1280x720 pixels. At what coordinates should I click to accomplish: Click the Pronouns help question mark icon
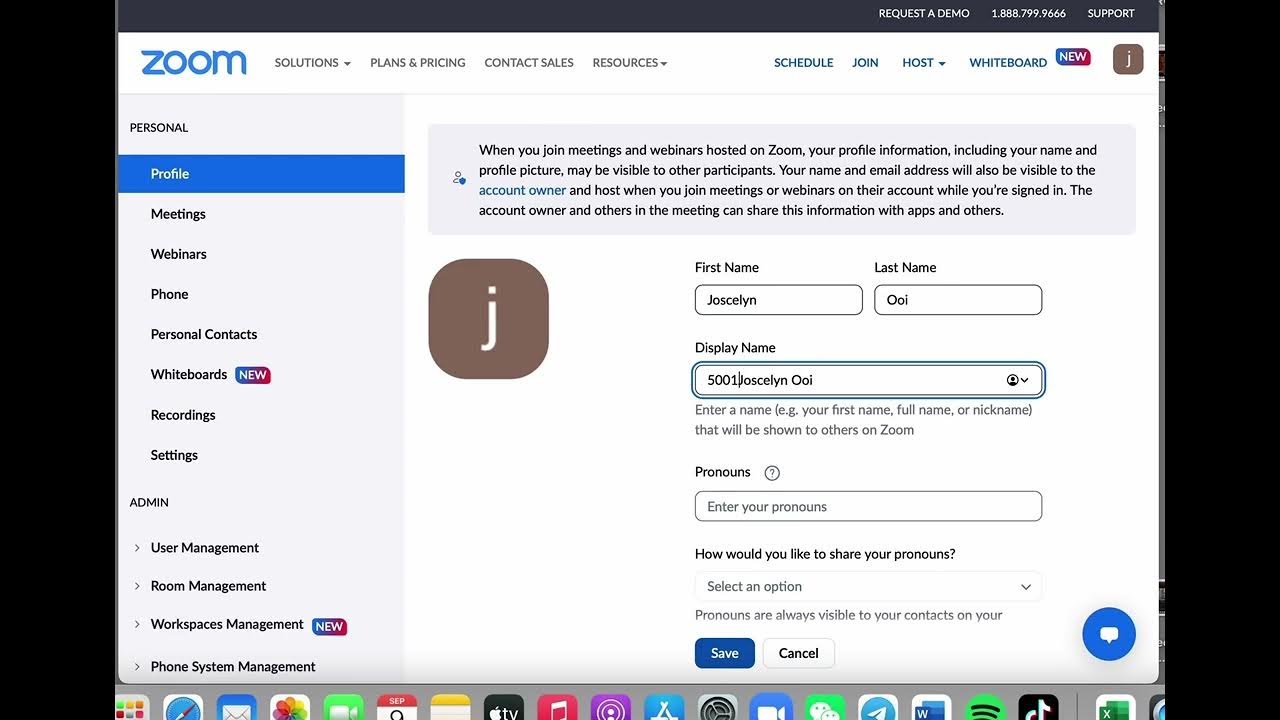coord(772,473)
